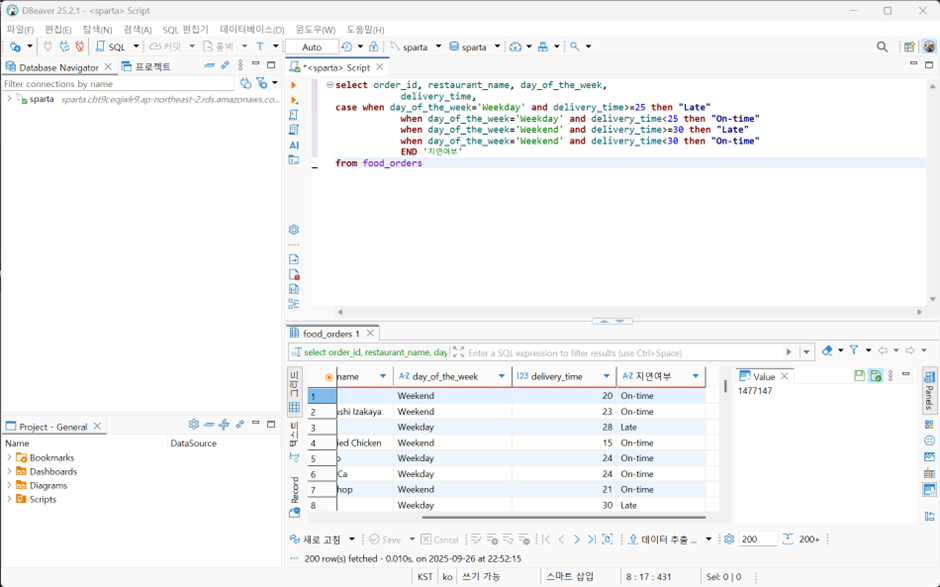Screen dimensions: 940x587
Task: Click the AI assistant icon in the editor sidebar
Action: point(294,145)
